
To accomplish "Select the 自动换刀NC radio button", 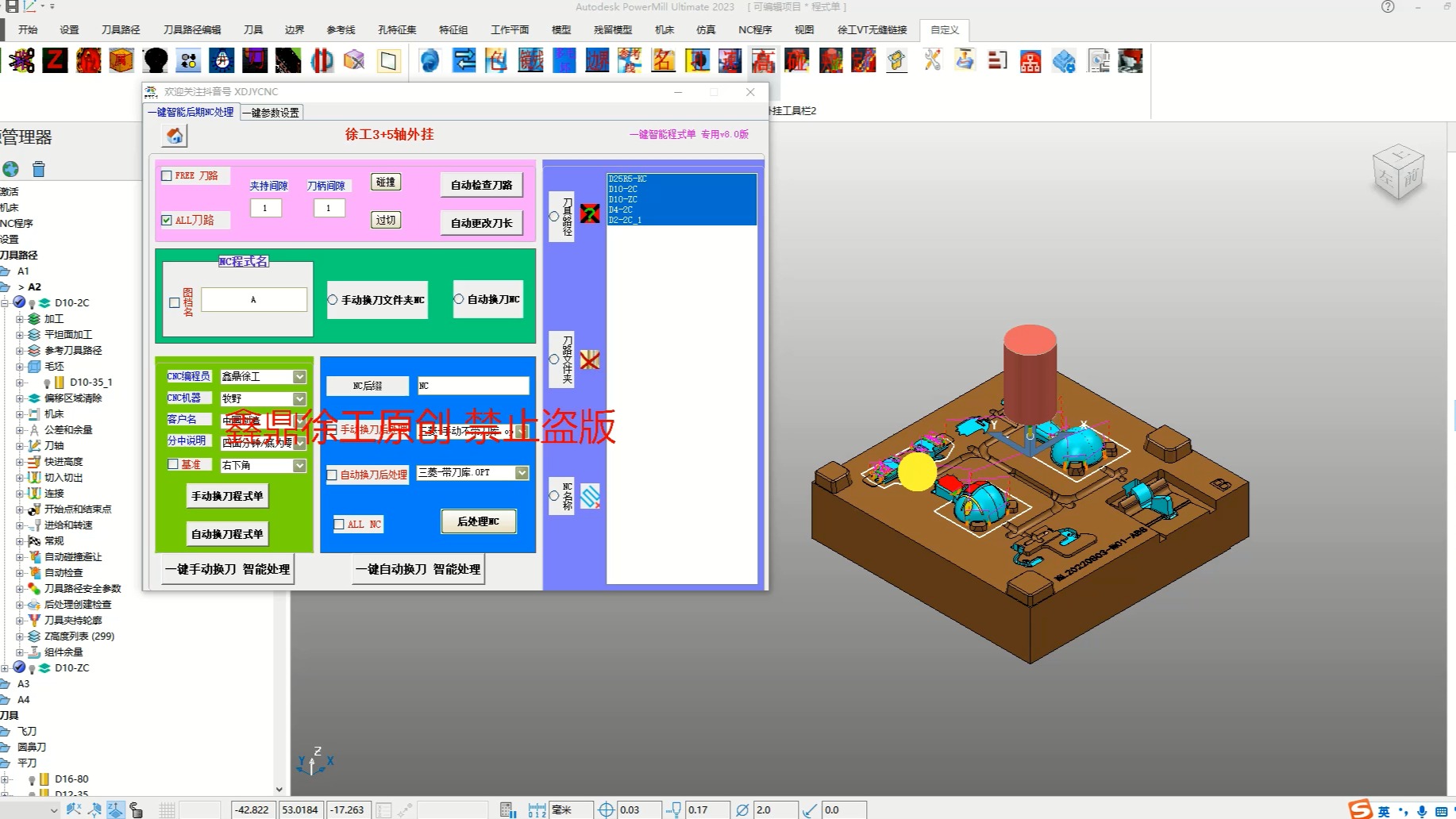I will coord(459,299).
